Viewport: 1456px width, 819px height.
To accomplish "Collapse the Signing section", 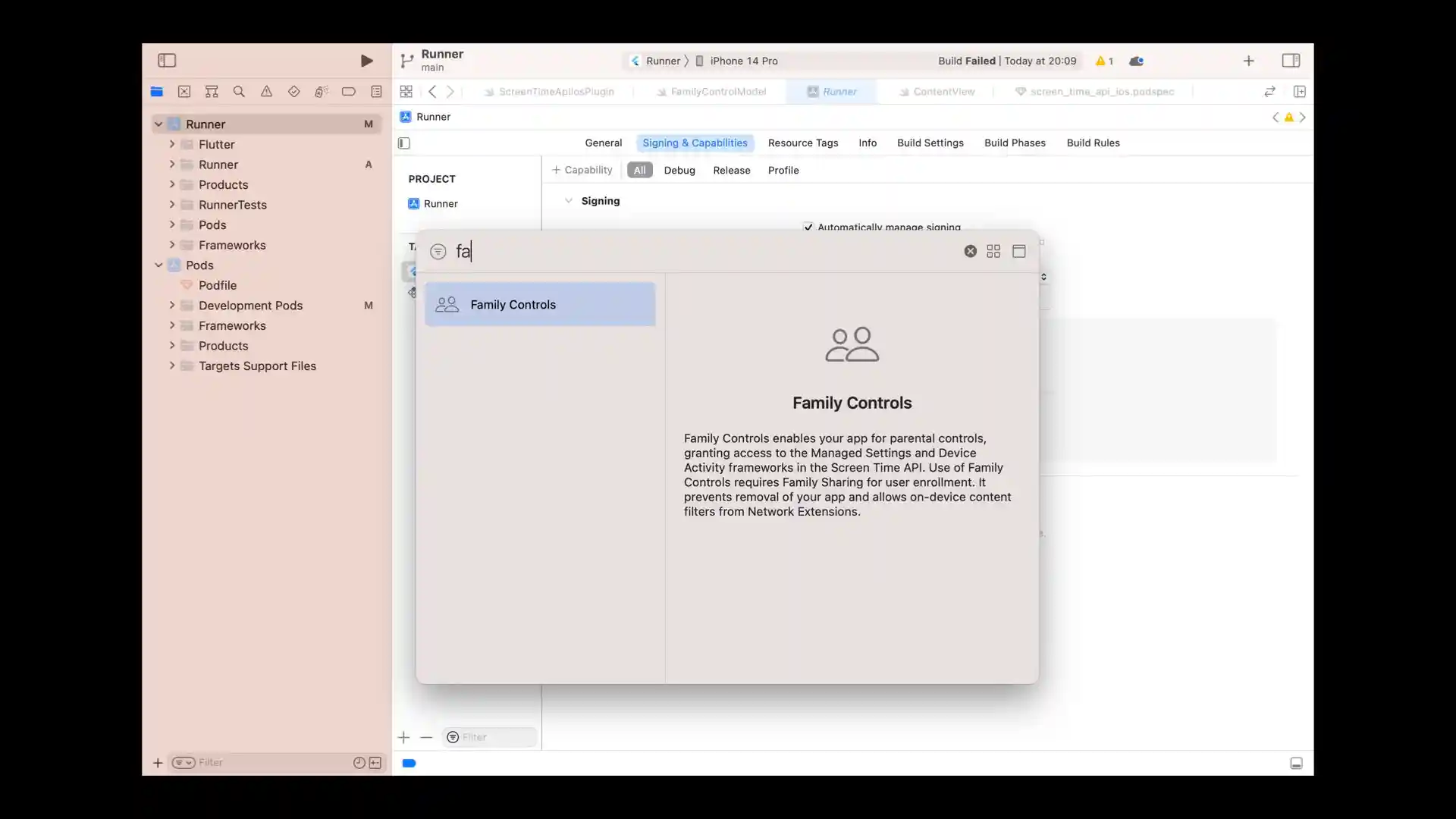I will 568,201.
